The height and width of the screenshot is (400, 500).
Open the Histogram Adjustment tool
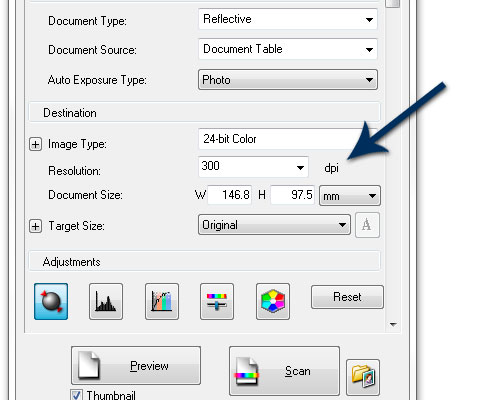(x=106, y=301)
